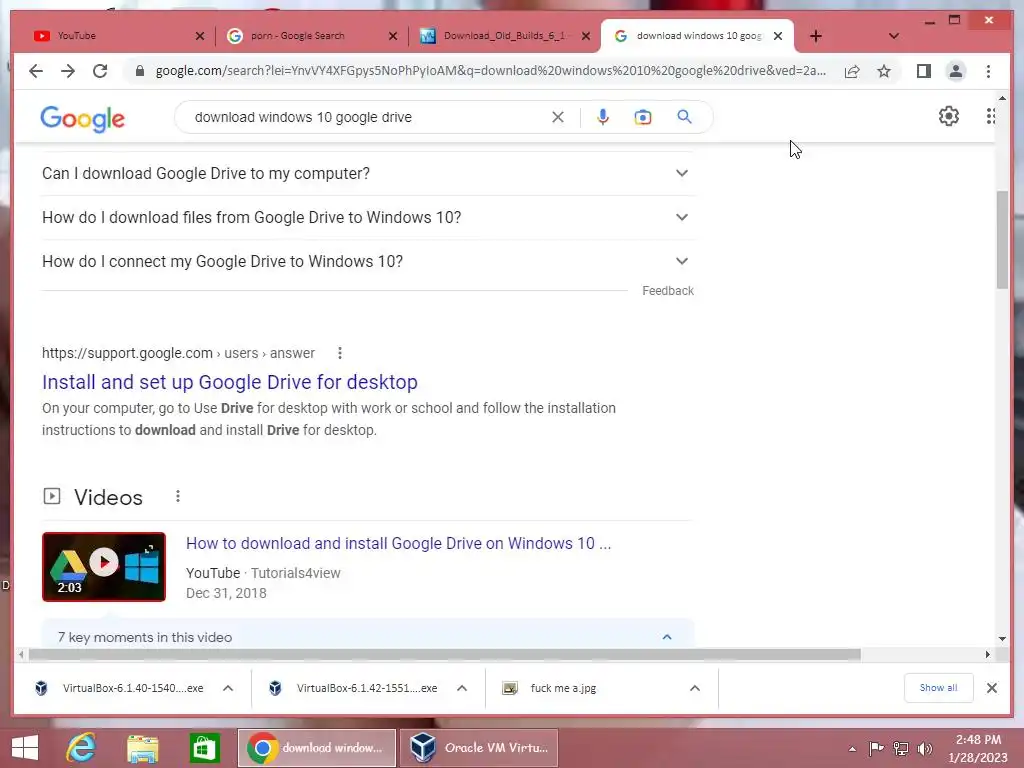Open a new browser tab

click(x=816, y=36)
